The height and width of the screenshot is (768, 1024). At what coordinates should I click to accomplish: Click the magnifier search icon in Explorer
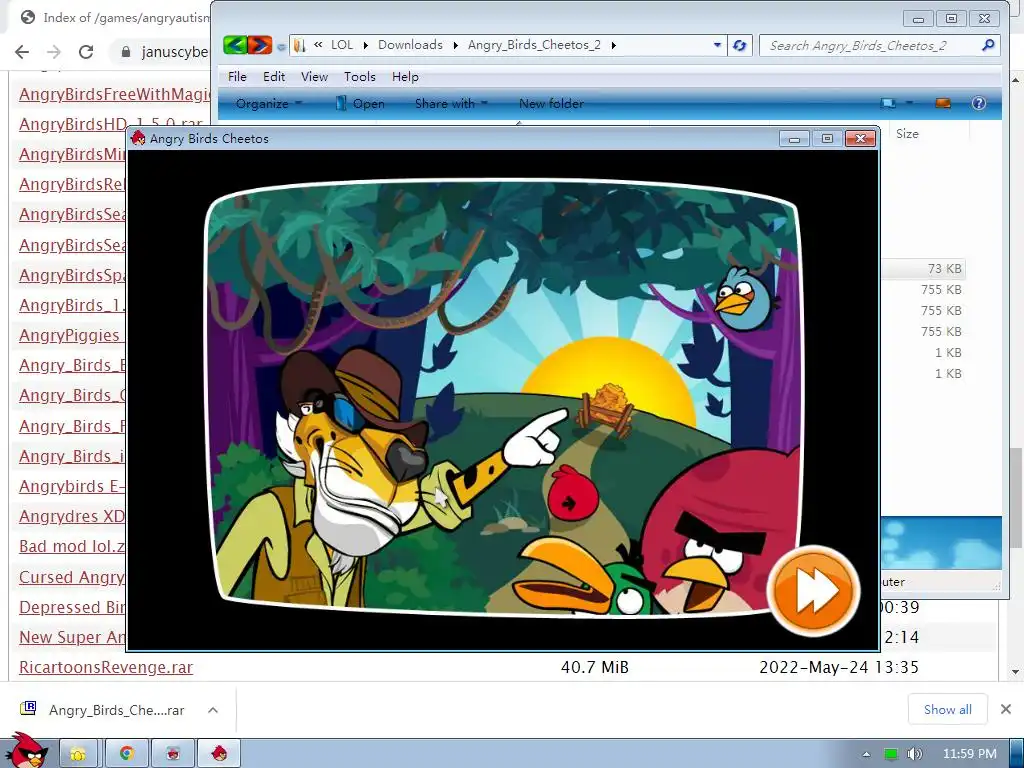(x=988, y=45)
